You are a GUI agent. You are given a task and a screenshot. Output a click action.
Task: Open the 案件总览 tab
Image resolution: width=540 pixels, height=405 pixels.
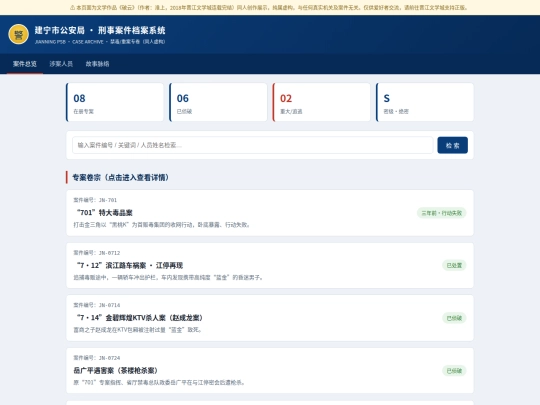(x=25, y=64)
